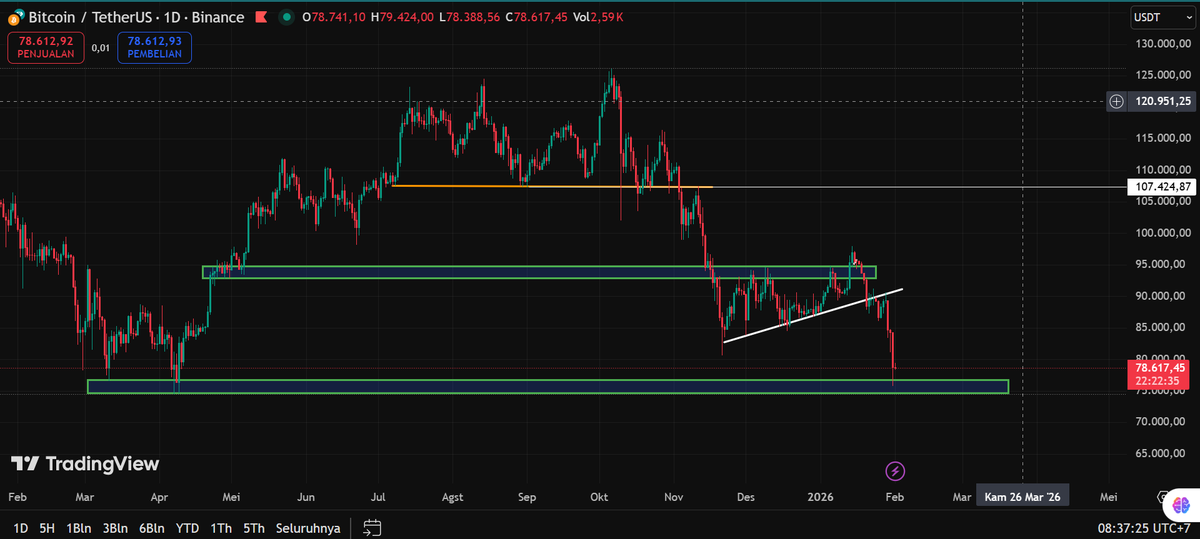Viewport: 1200px width, 539px height.
Task: Select the lower green rectangle zone near 75.000
Action: tap(548, 386)
